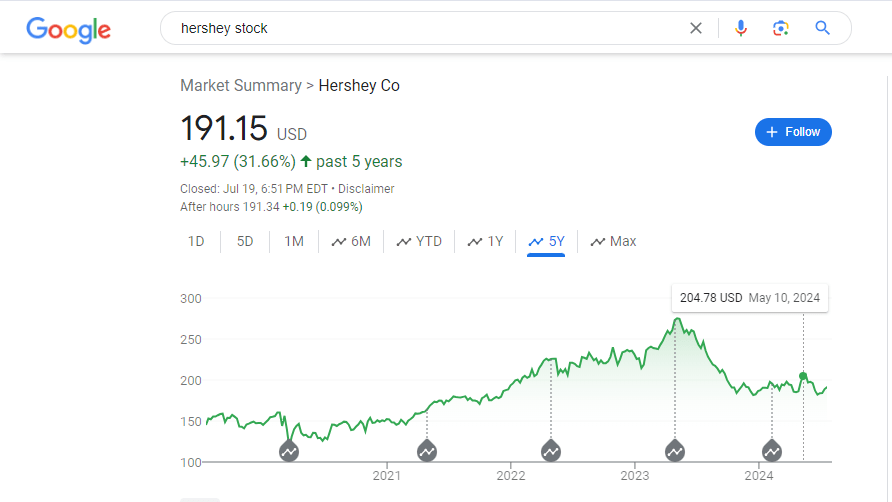Open the Market Summary link
Image resolution: width=892 pixels, height=502 pixels.
coord(240,86)
